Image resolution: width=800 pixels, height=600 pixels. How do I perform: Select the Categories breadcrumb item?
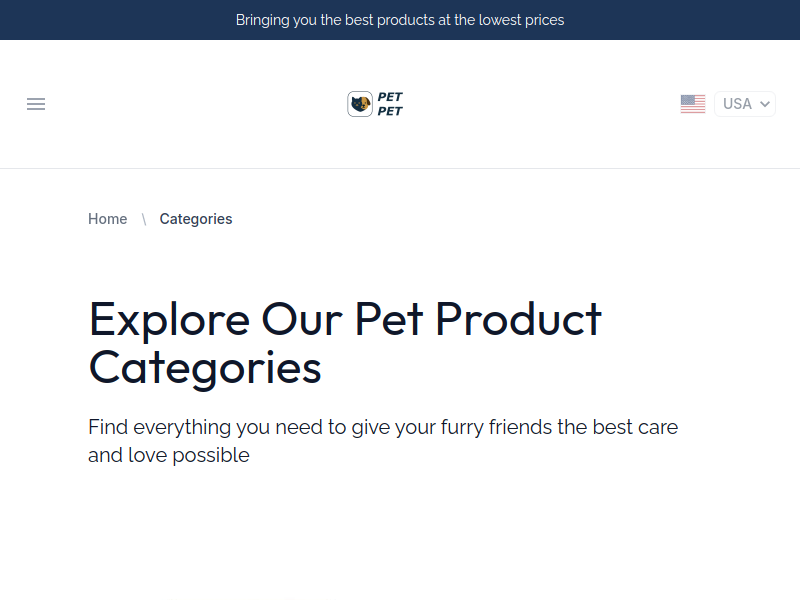coord(196,219)
